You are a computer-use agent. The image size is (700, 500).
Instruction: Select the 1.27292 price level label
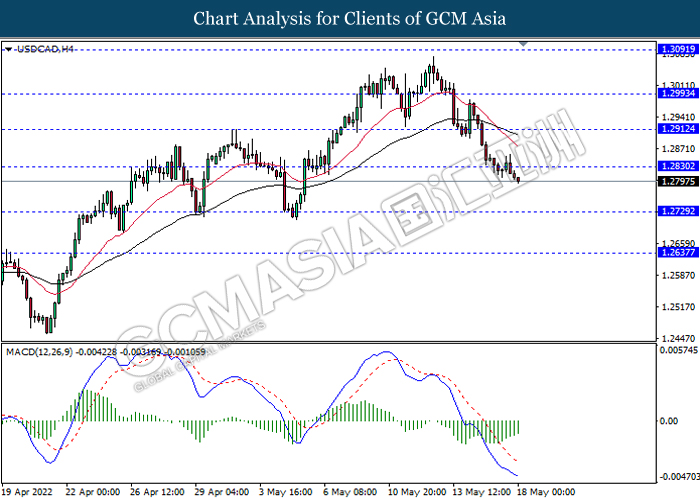point(678,211)
